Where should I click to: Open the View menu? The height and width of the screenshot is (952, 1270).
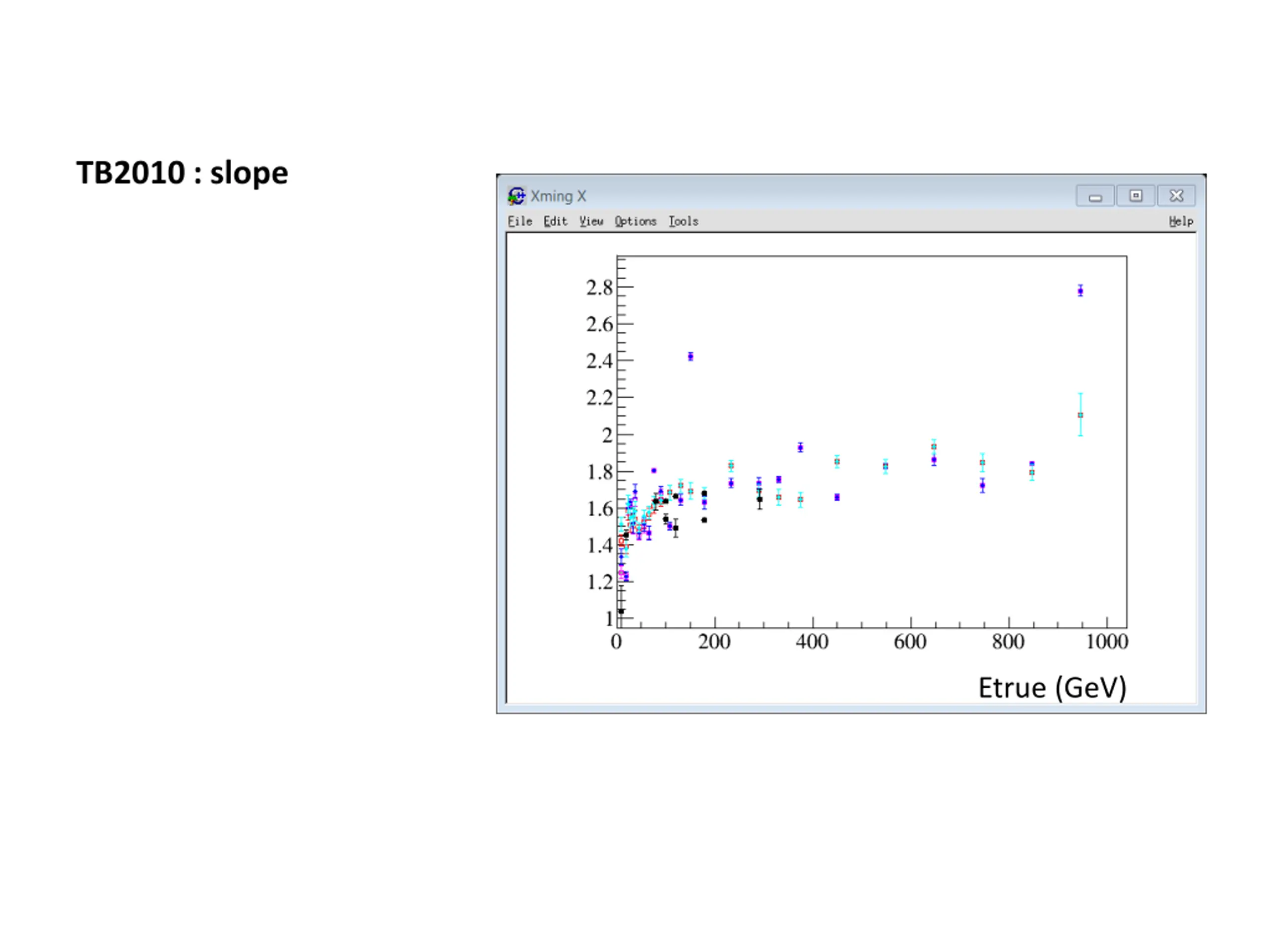point(591,221)
